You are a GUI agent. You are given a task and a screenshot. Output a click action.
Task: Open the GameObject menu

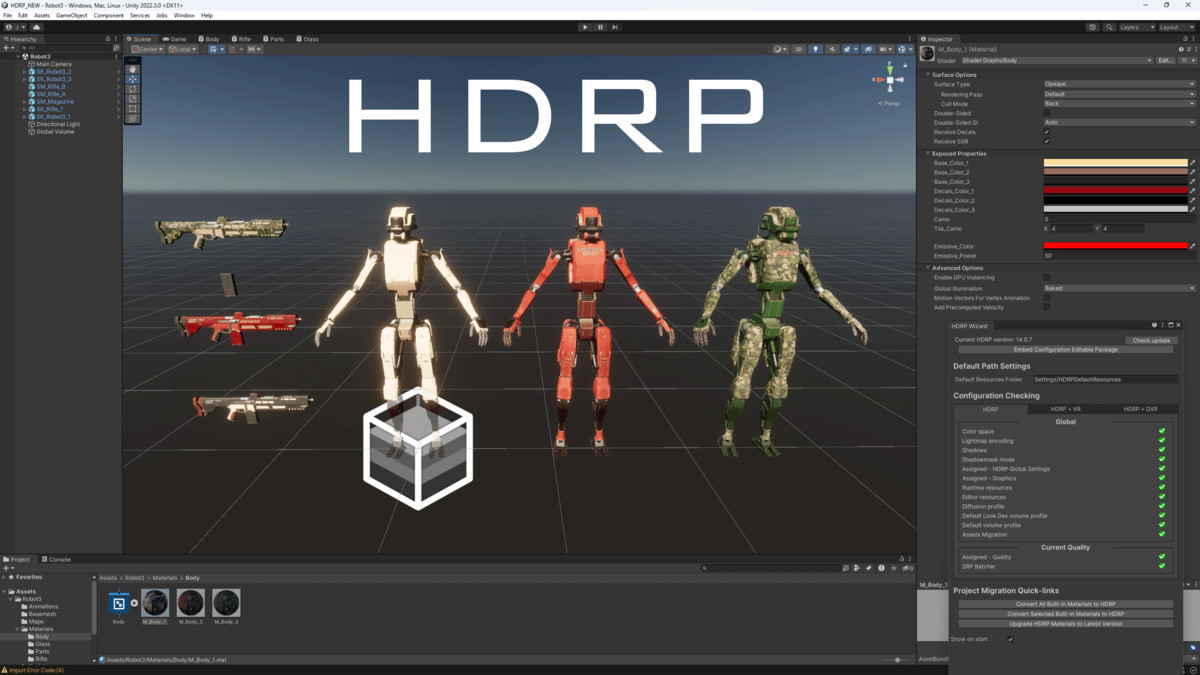(71, 15)
